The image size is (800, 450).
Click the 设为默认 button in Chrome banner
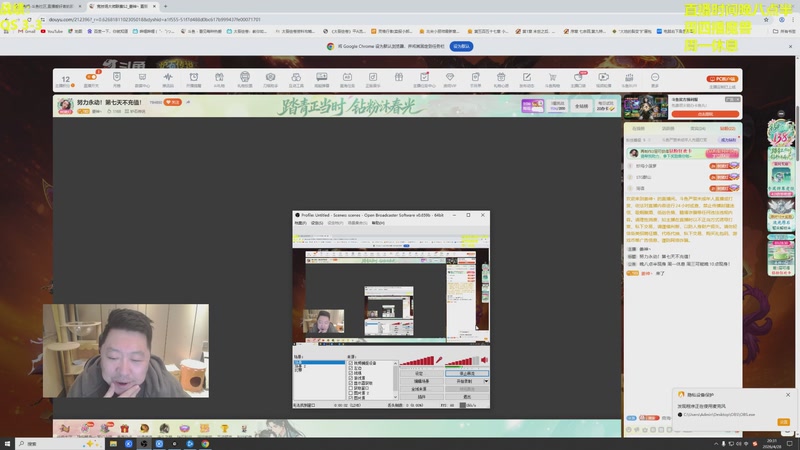click(x=461, y=46)
